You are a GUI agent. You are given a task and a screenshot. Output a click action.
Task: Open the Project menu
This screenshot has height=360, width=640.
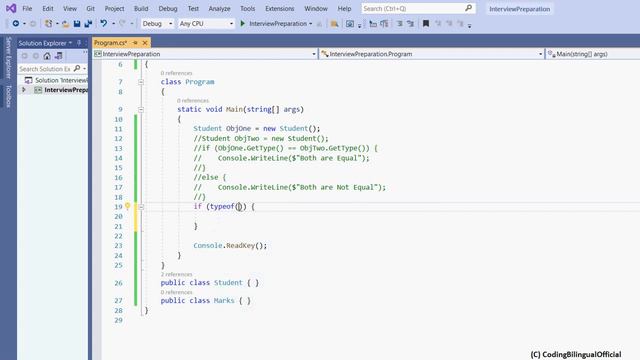click(x=114, y=8)
